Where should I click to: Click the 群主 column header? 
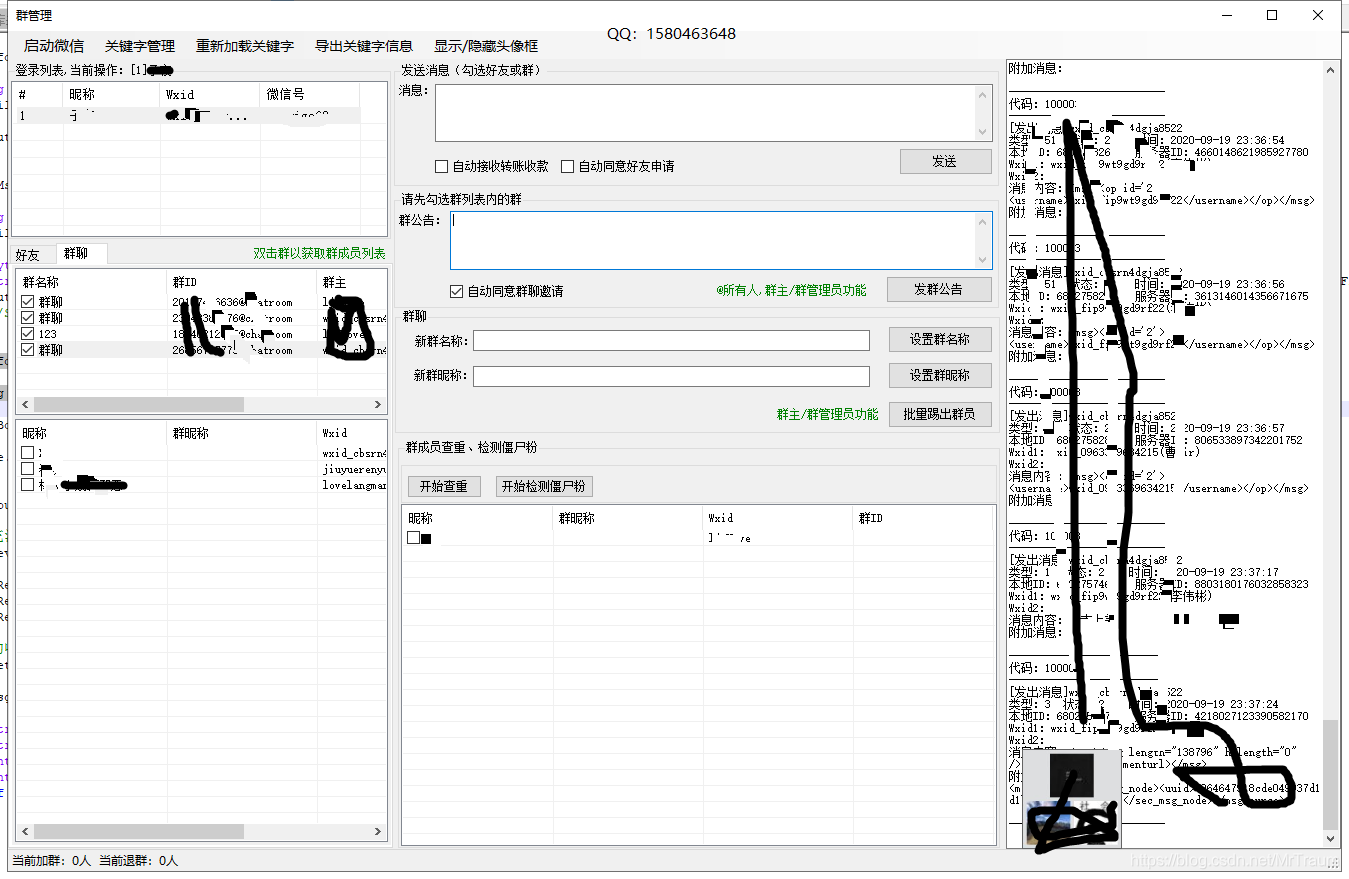coord(352,282)
